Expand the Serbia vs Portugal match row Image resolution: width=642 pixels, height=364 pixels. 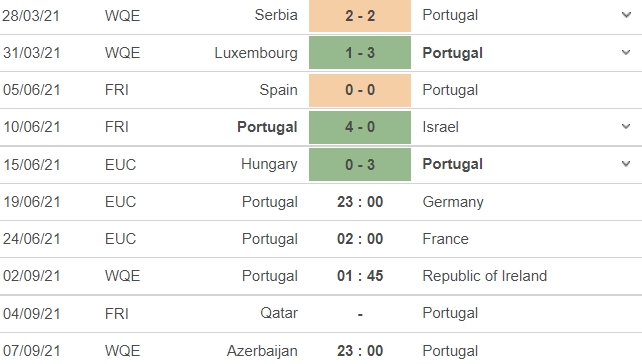coord(626,16)
